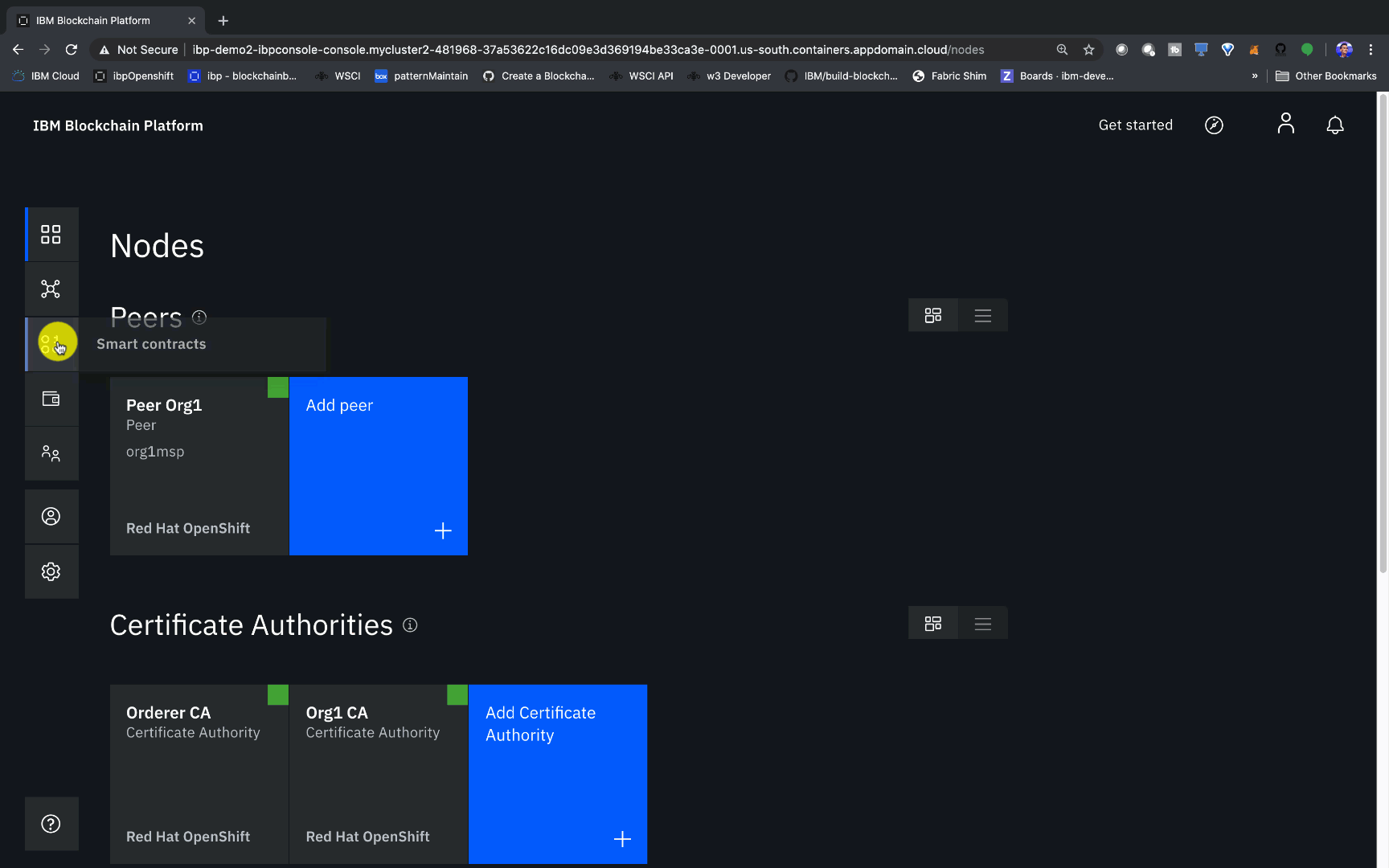Select the IBM Blockchain Platform browser tab
Screen dimensions: 1389x868
[104, 21]
